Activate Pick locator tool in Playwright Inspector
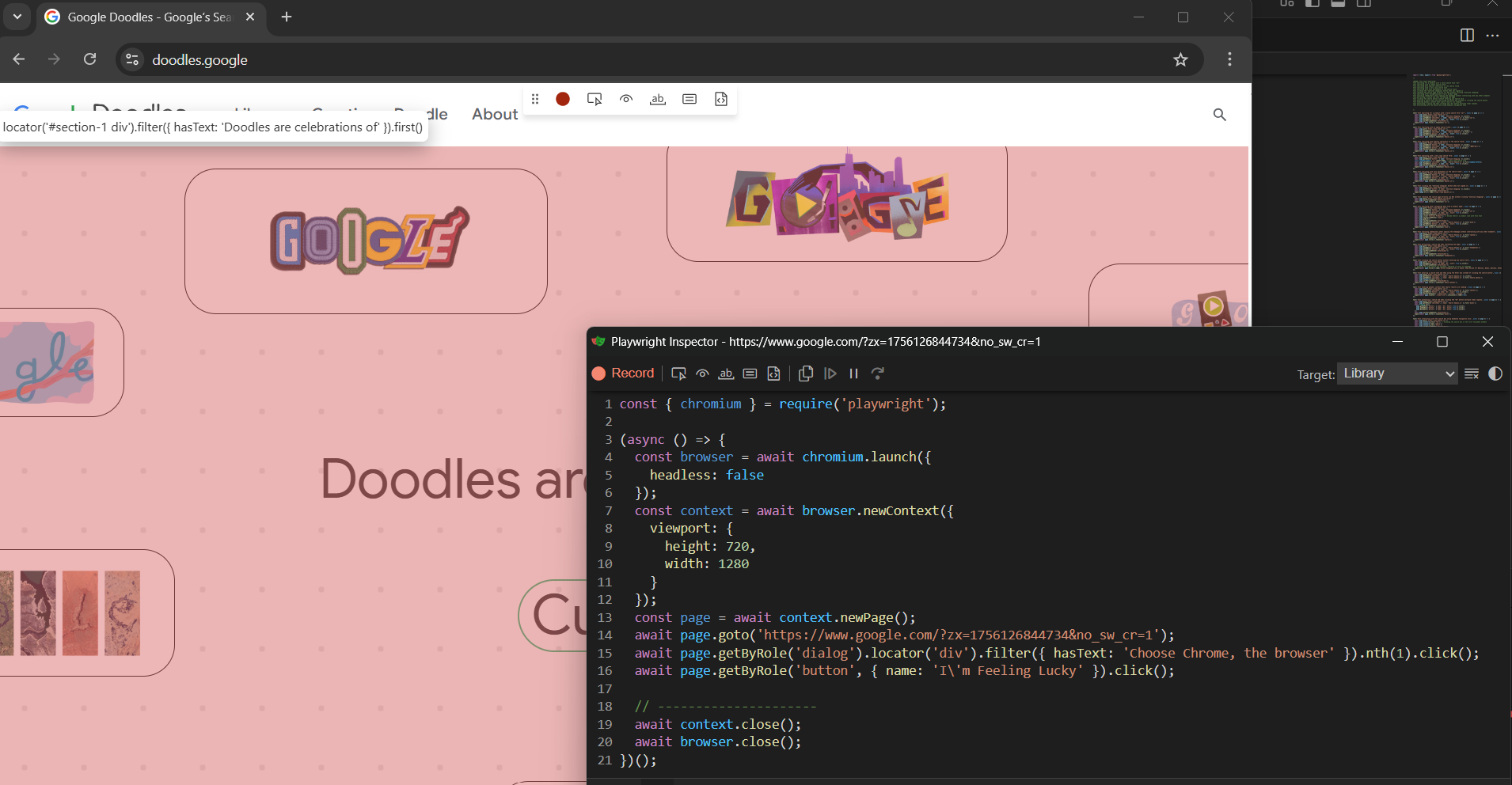 pyautogui.click(x=678, y=374)
